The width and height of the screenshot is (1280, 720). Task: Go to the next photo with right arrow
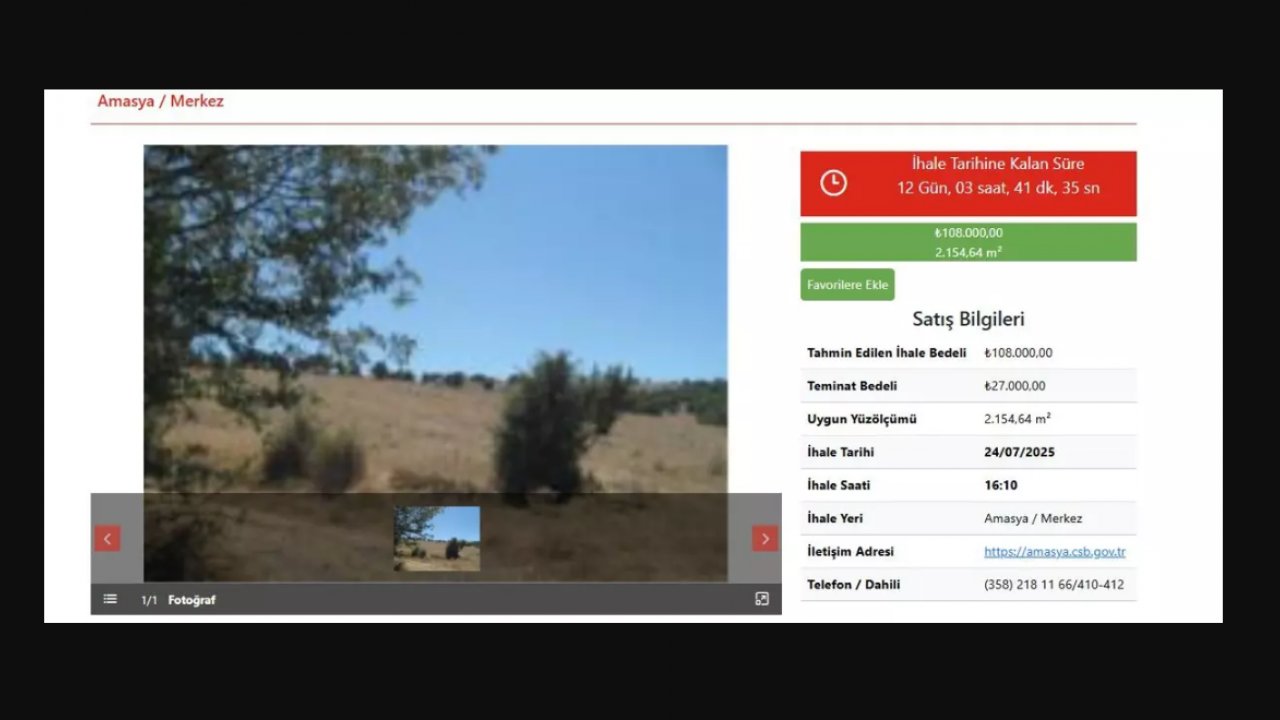coord(764,539)
